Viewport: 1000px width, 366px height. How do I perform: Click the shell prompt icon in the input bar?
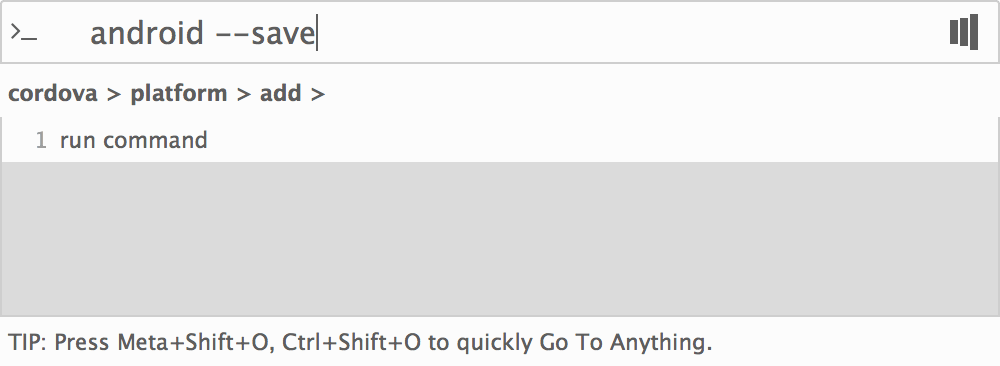24,33
